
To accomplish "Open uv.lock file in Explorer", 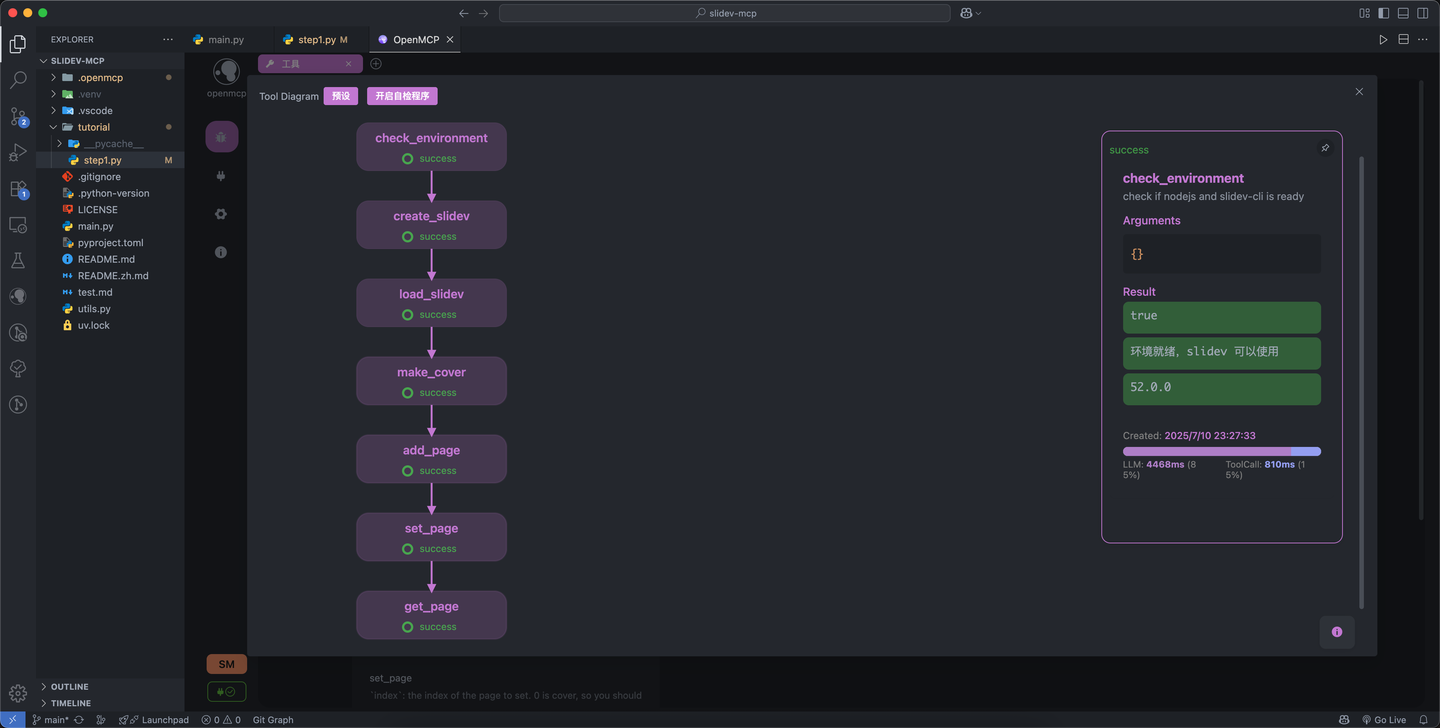I will coord(110,325).
